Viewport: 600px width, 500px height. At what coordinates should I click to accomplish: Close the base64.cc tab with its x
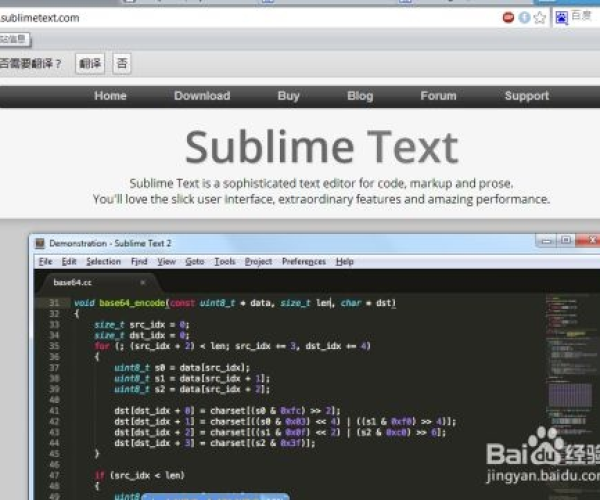pos(143,282)
